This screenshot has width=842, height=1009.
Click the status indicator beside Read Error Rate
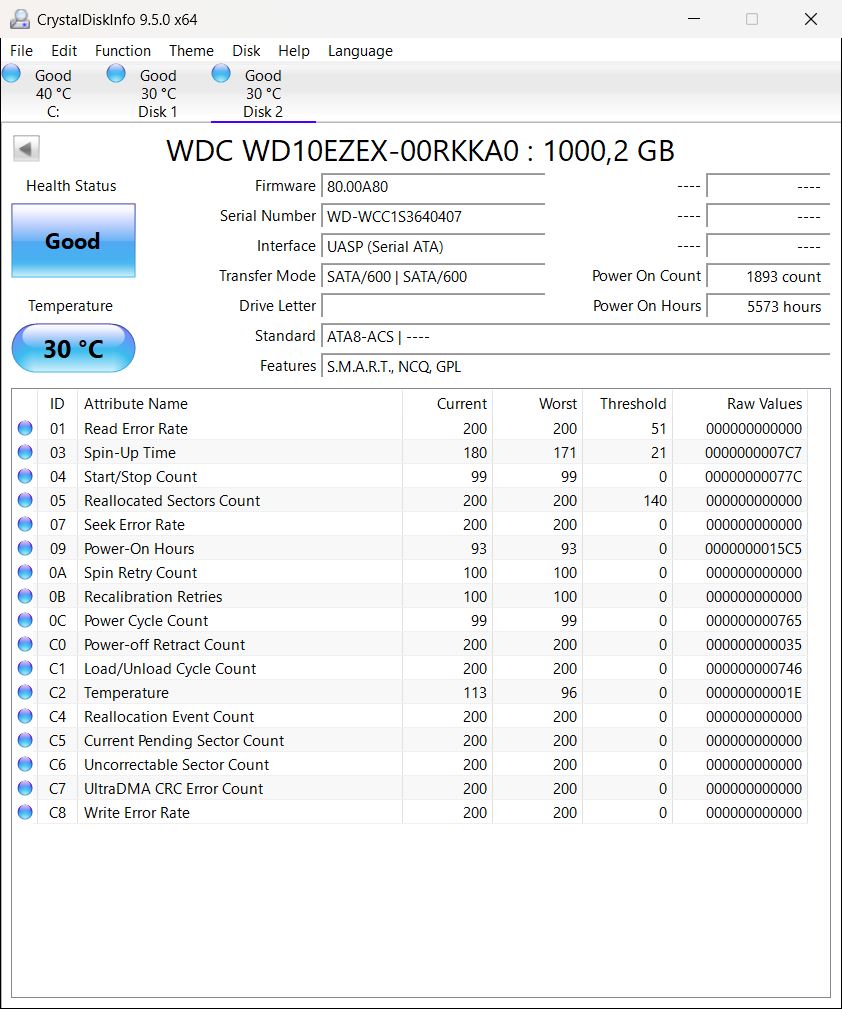24,428
